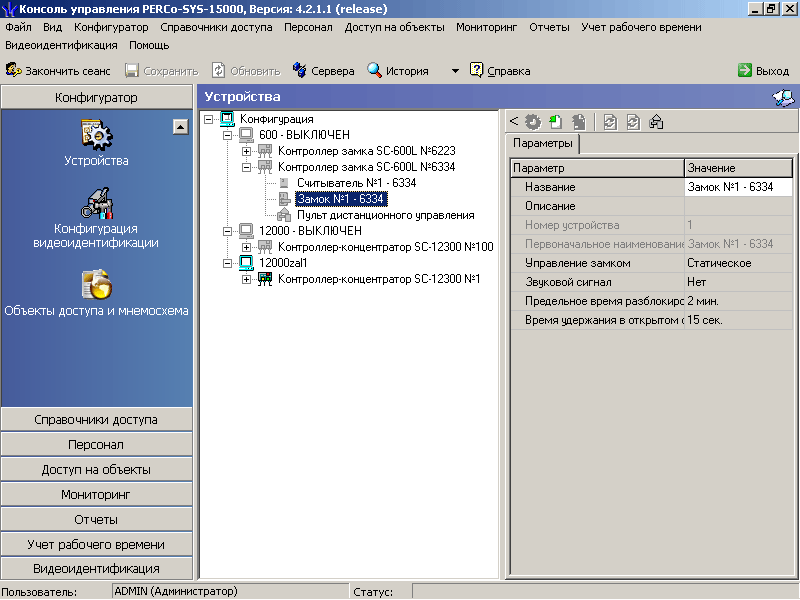Click the 12000zal1 computer icon
The width and height of the screenshot is (800, 600).
coord(246,263)
